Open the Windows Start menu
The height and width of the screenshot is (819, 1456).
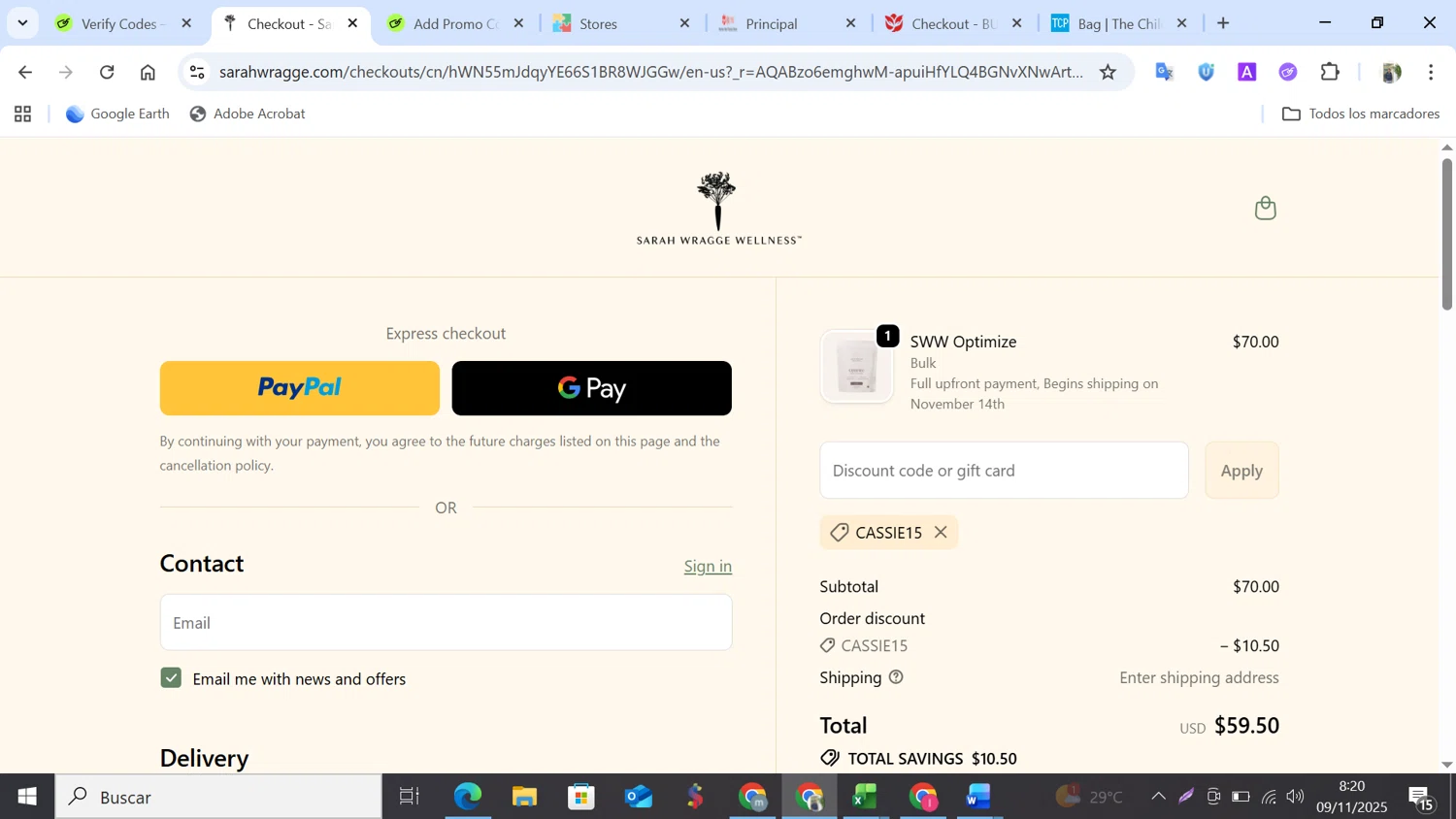[x=27, y=797]
